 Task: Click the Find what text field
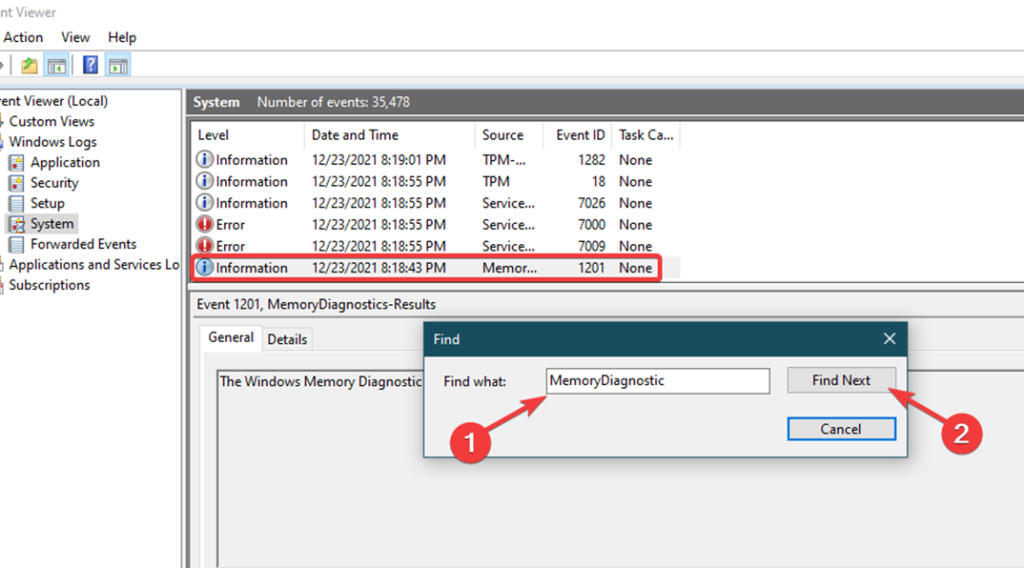pyautogui.click(x=658, y=381)
